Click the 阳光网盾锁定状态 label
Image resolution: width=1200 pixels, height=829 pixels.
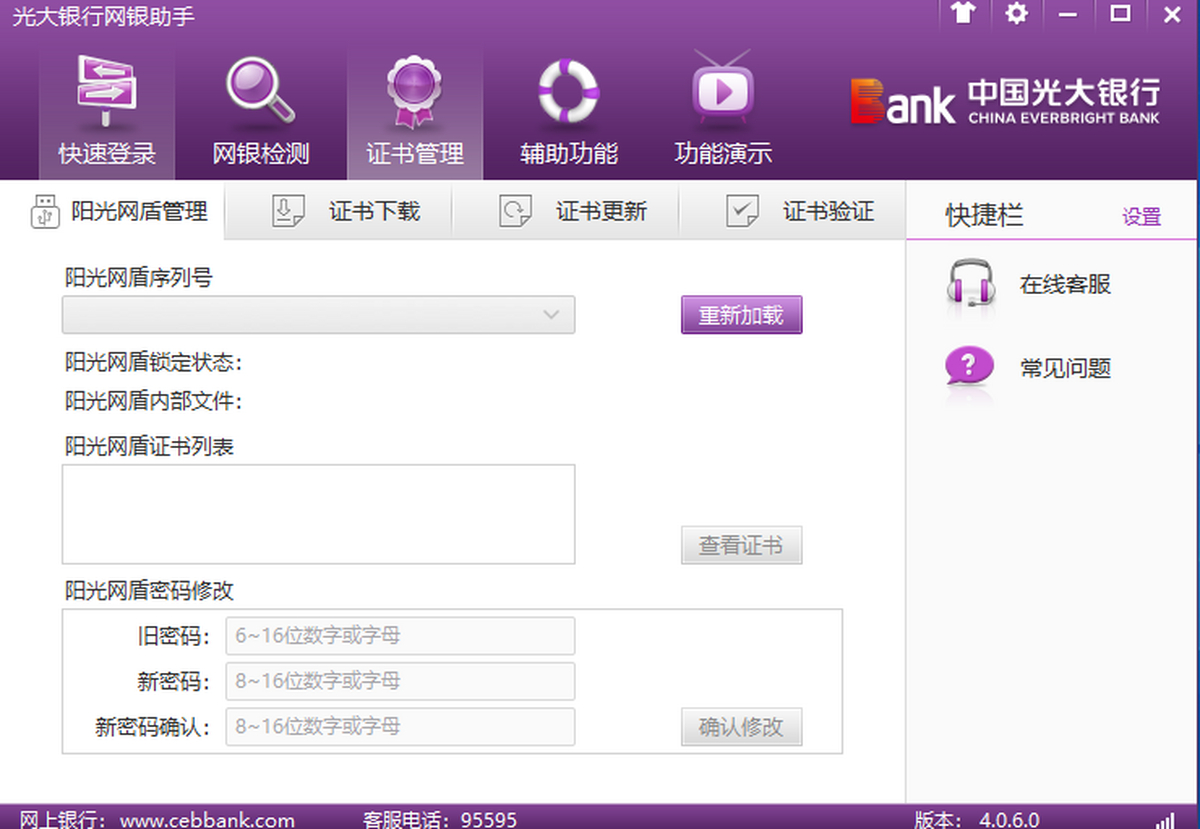click(154, 361)
